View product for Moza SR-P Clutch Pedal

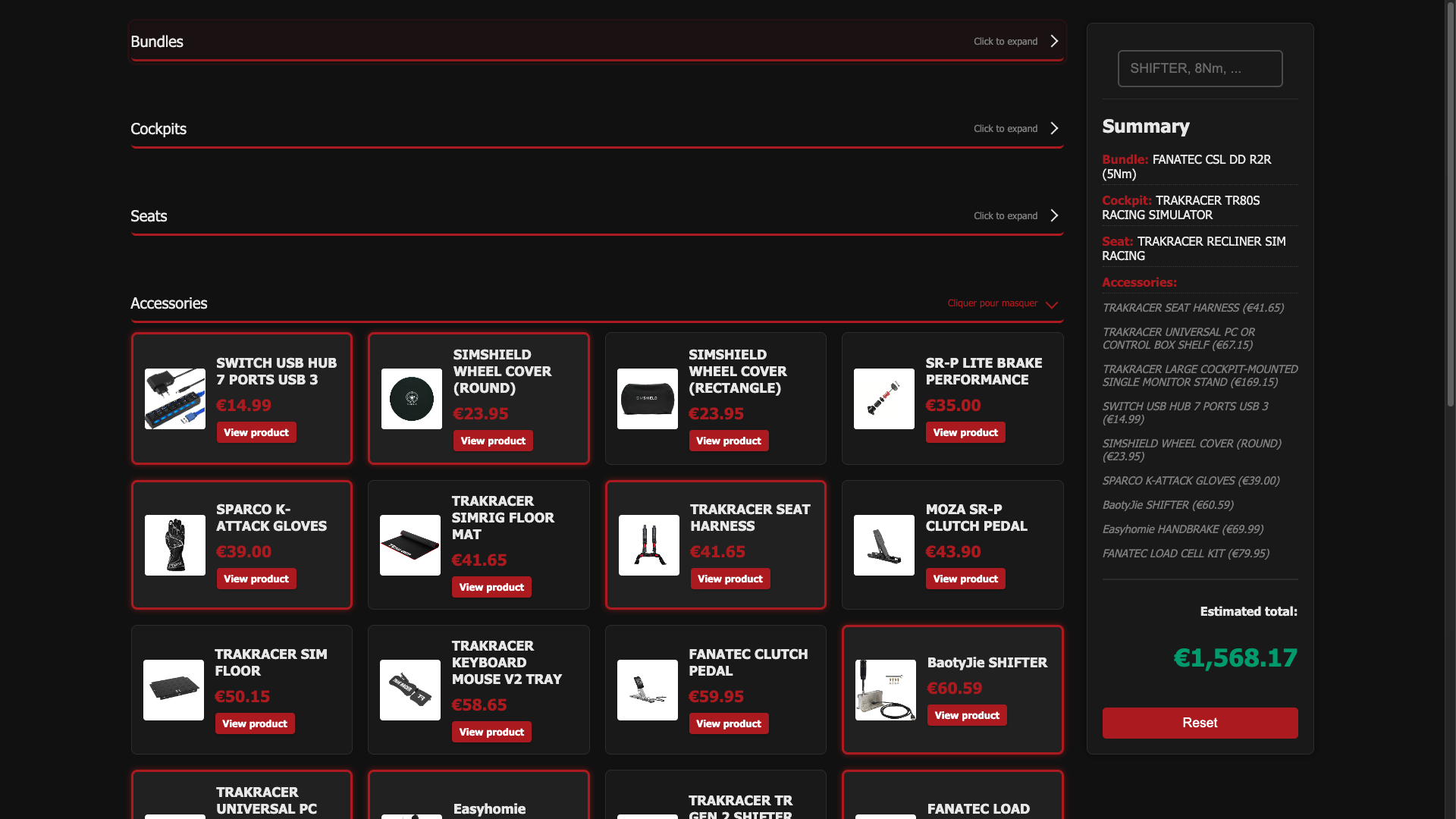click(965, 579)
